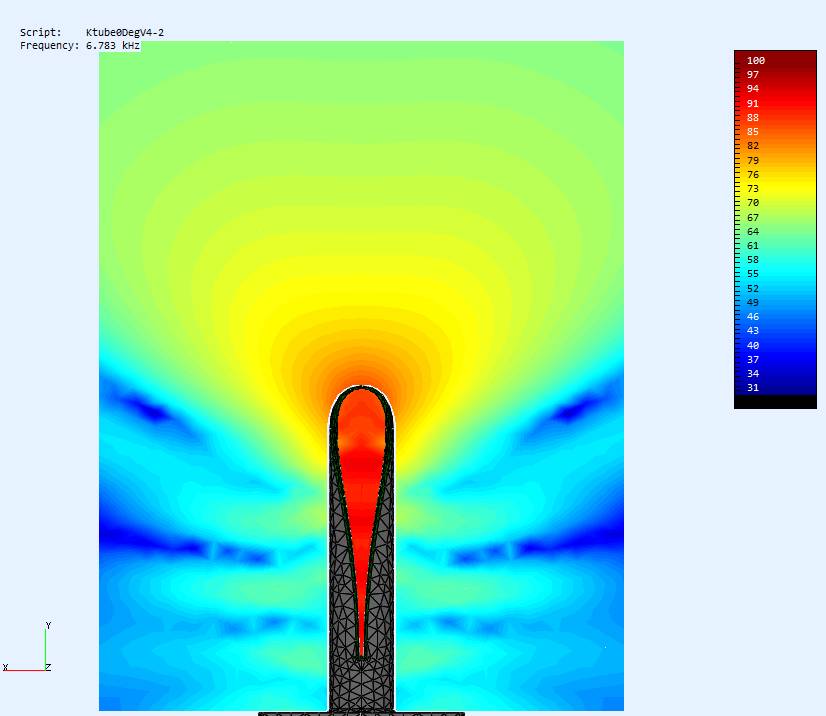826x716 pixels.
Task: Click the 73 yellow level on color scale
Action: tap(753, 189)
